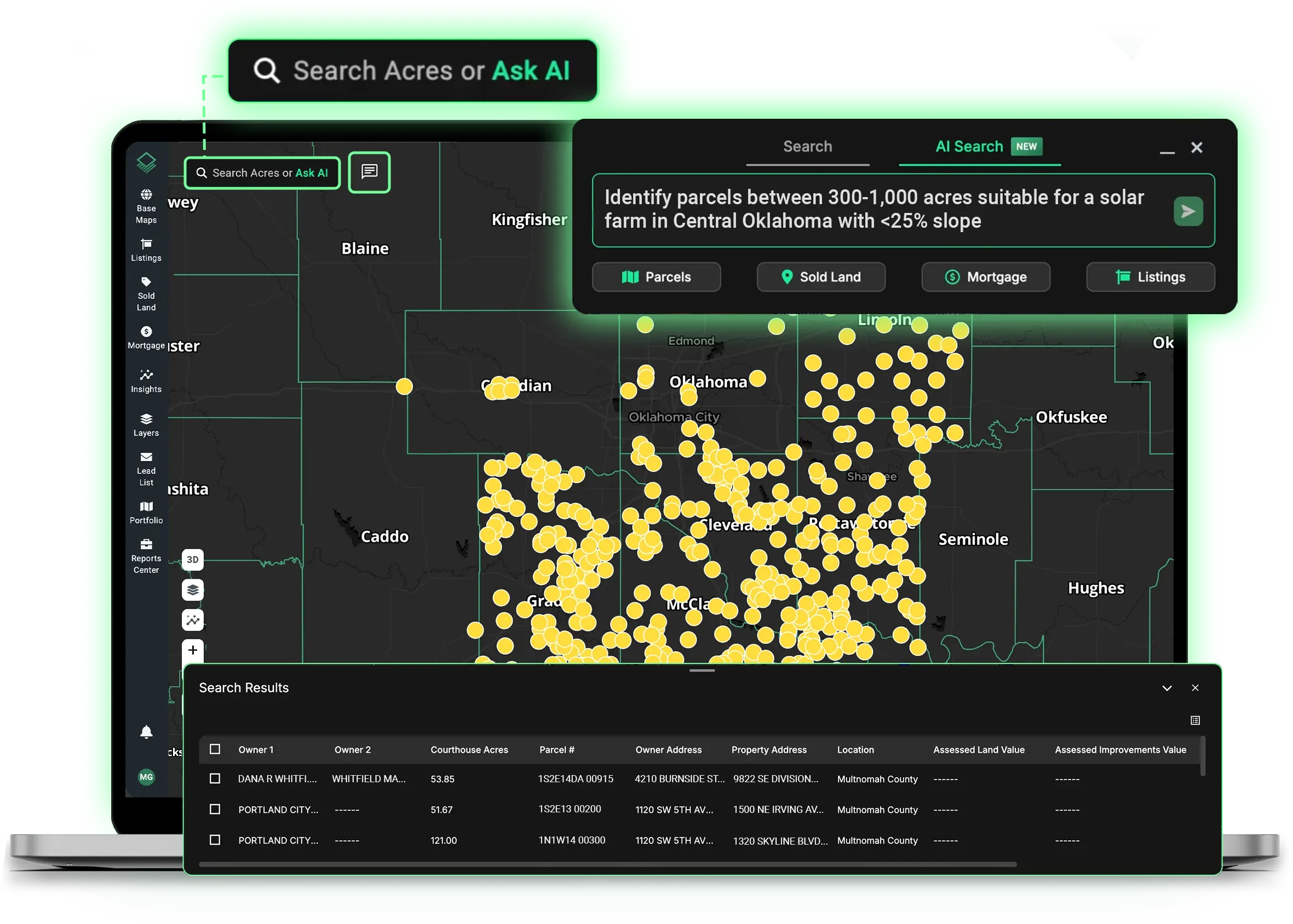Open Lead List in sidebar
Viewport: 1293px width, 924px height.
click(146, 470)
